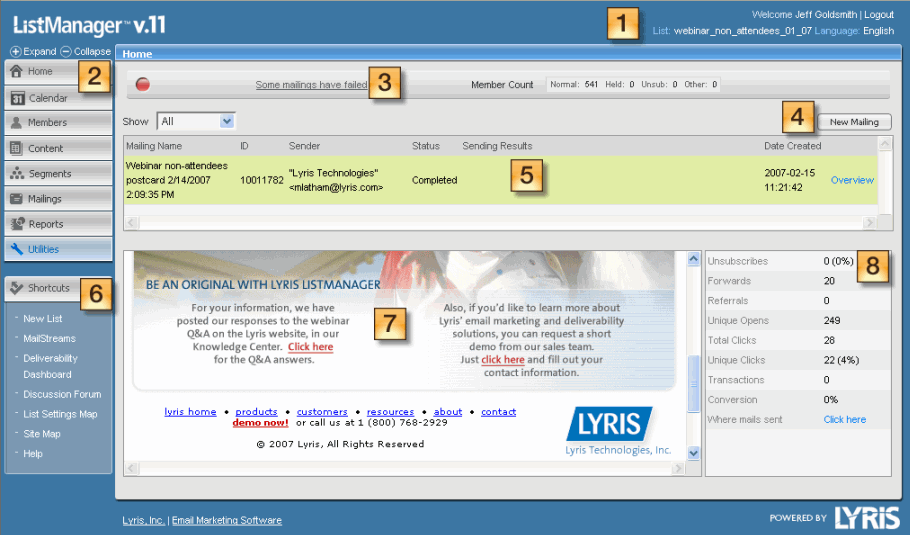Click 'Click here' for Q&A answers
This screenshot has height=535, width=910.
point(310,346)
